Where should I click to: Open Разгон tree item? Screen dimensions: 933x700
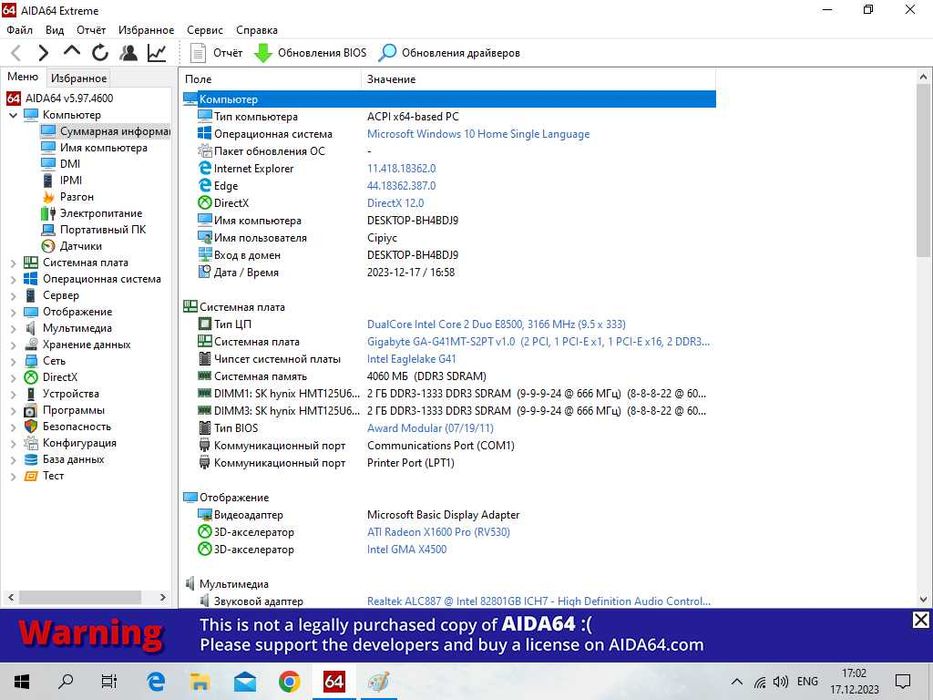(x=68, y=196)
